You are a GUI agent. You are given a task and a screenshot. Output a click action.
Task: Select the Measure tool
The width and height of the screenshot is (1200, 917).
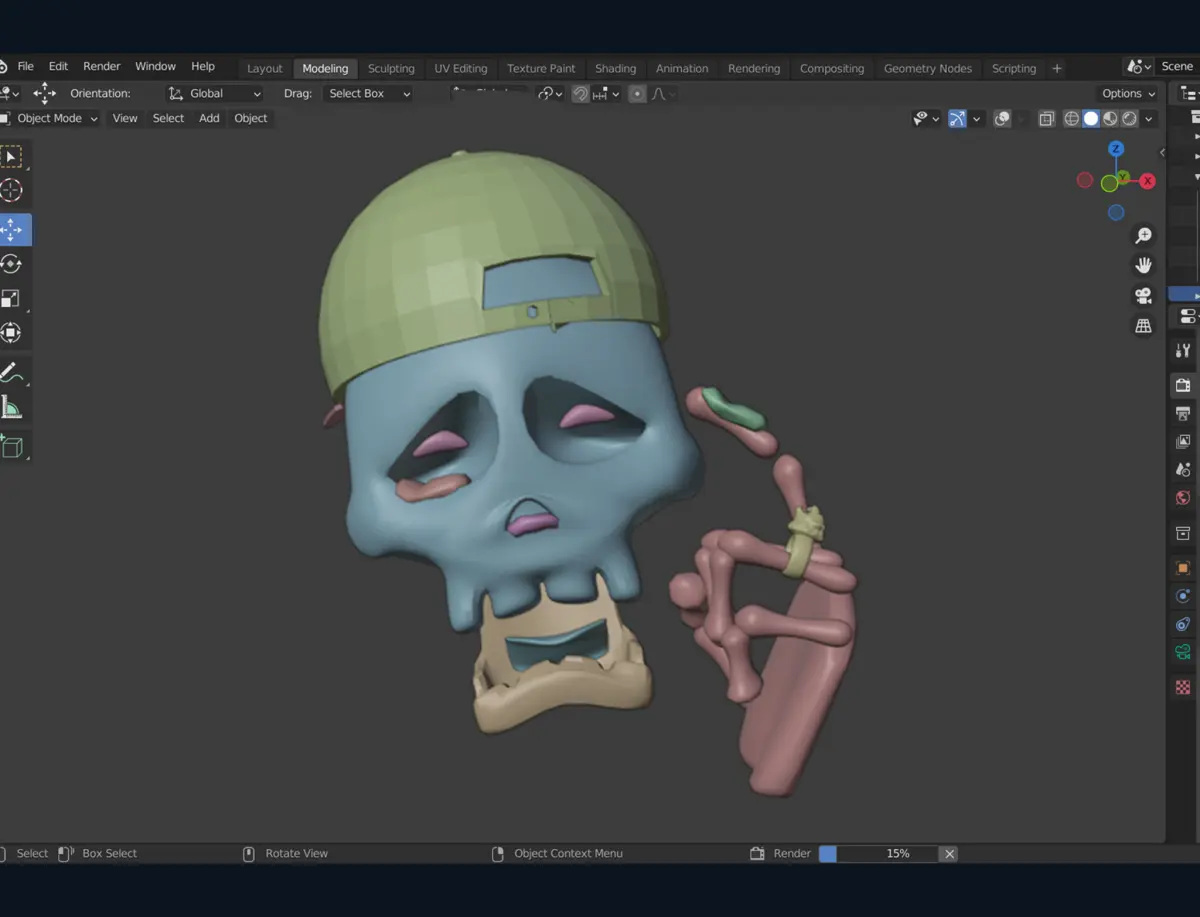point(12,408)
